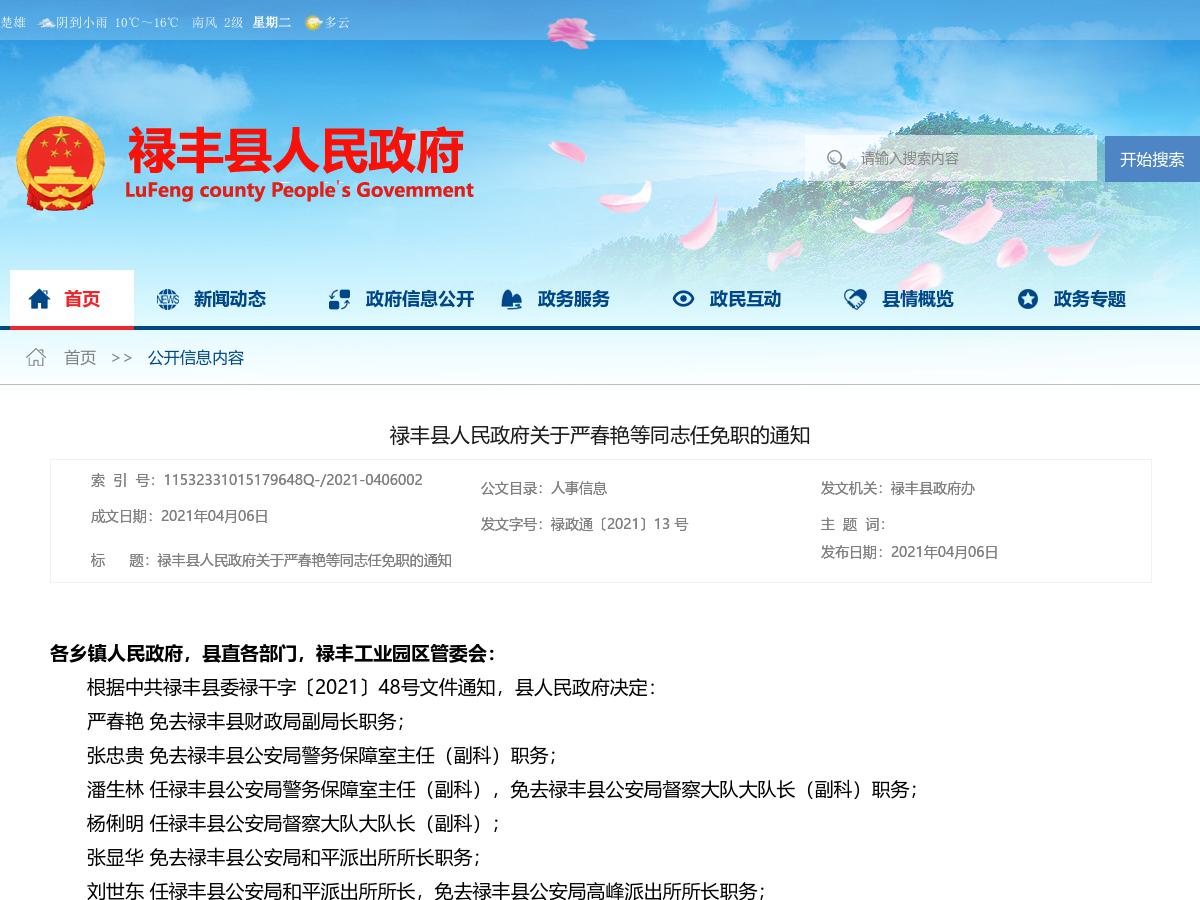1200x900 pixels.
Task: Click the 楚雄 city label at top
Action: pos(13,22)
